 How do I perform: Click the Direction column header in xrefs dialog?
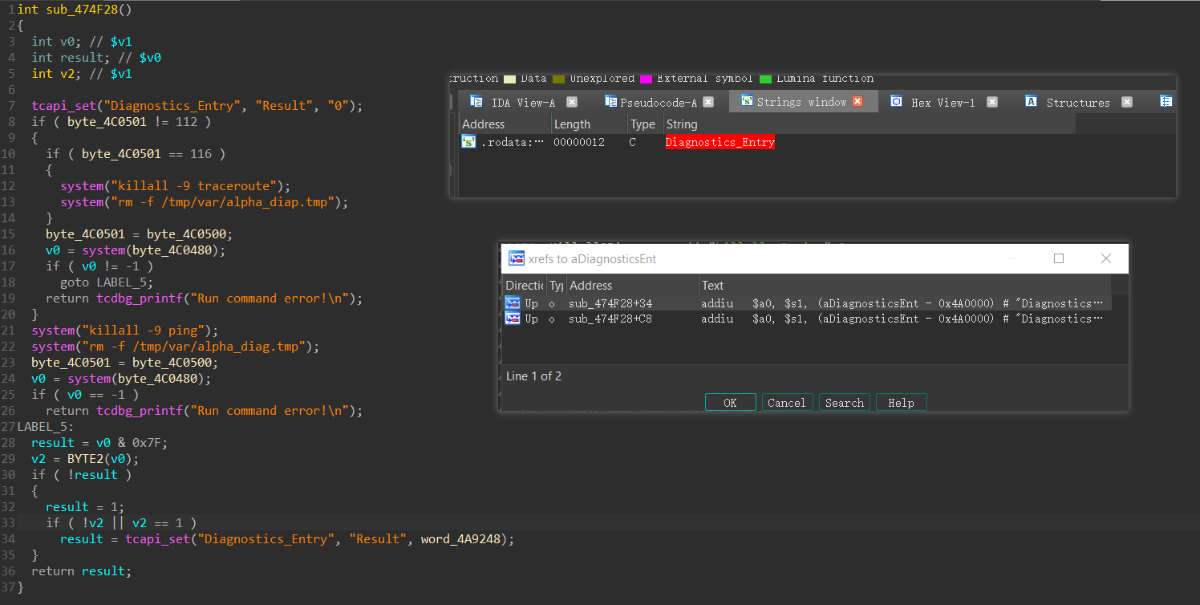[524, 286]
